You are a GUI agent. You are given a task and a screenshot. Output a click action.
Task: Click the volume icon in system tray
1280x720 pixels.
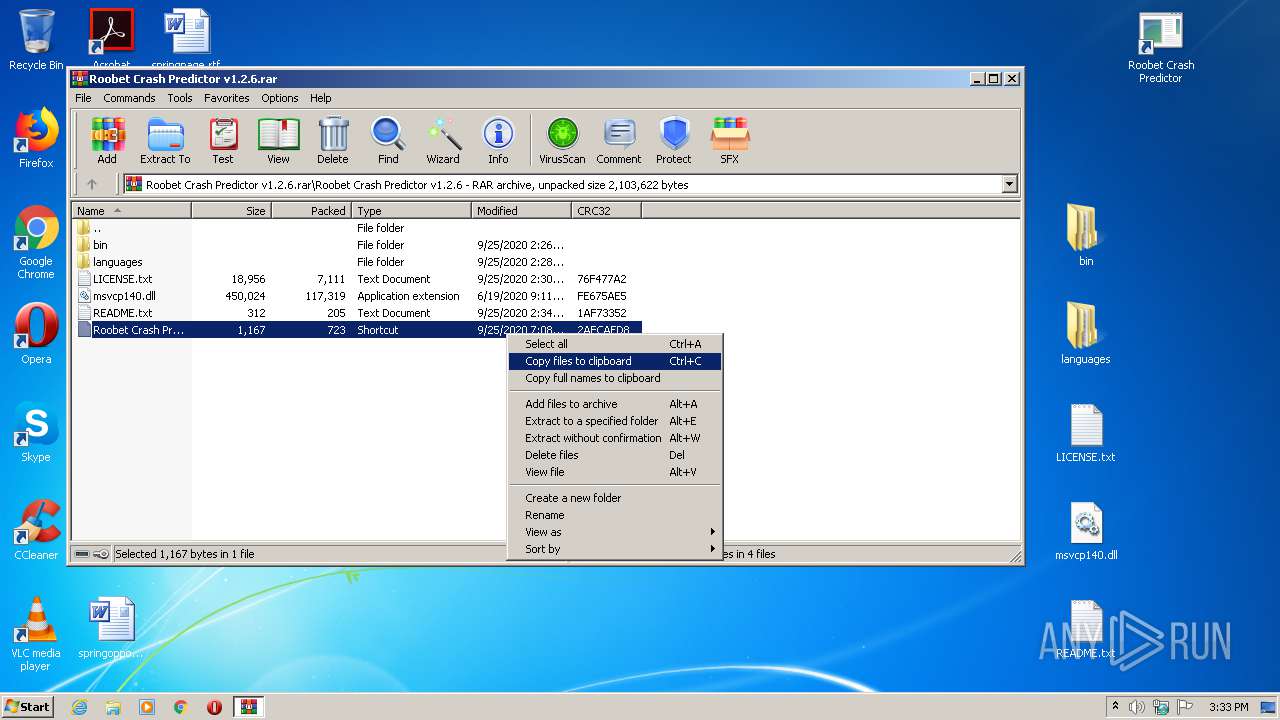coord(1136,707)
